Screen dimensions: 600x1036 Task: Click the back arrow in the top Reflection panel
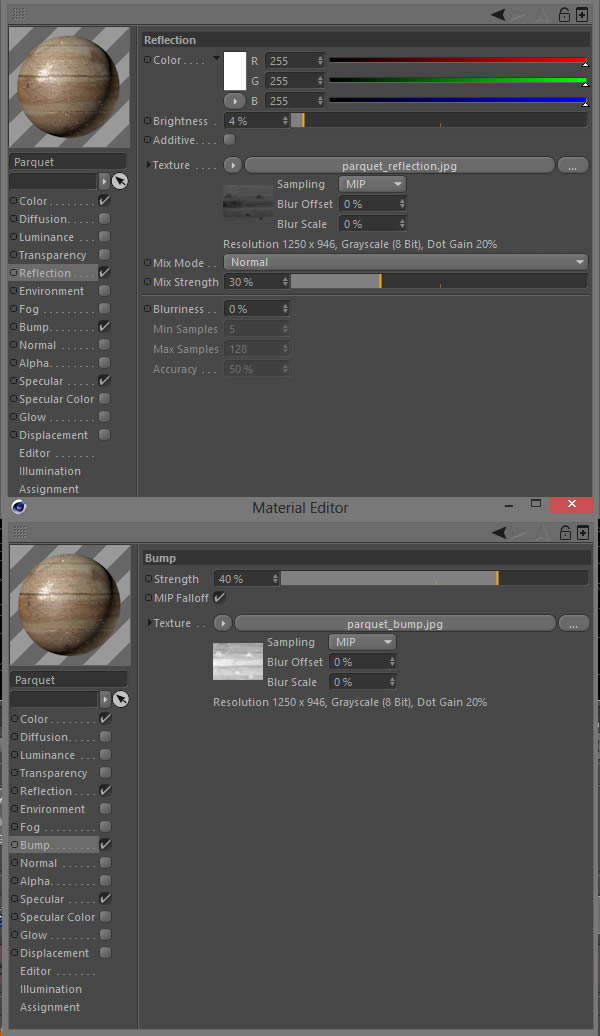pos(498,14)
